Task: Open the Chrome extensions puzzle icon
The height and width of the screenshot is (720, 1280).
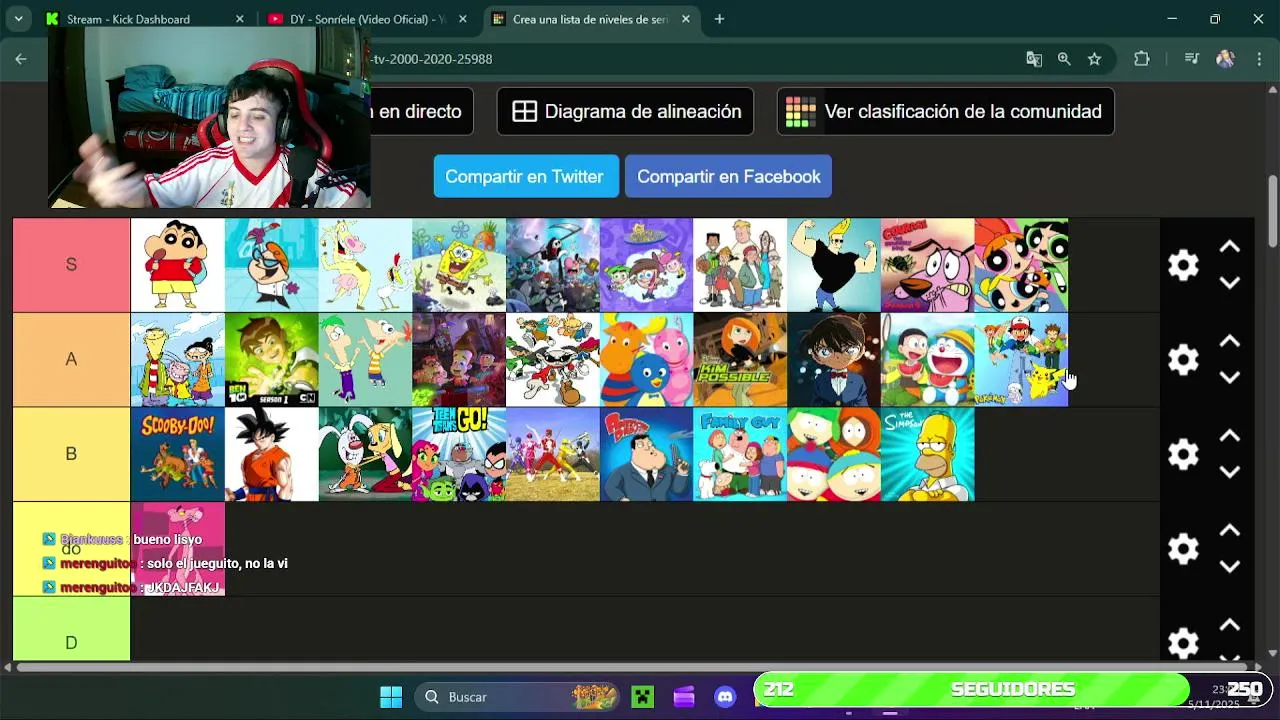Action: (1142, 59)
